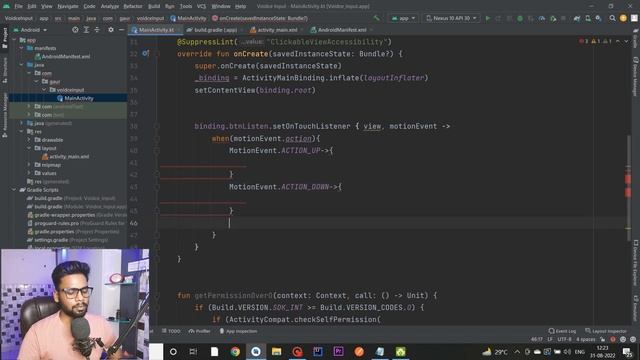
Task: Open the Project tool window tab
Action: 4,38
